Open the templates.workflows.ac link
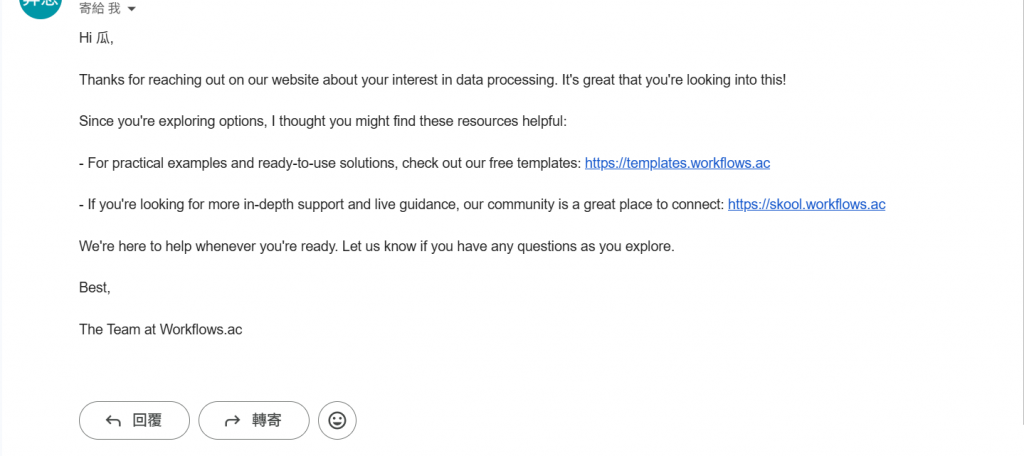Screen dimensions: 1024x456 tap(677, 163)
